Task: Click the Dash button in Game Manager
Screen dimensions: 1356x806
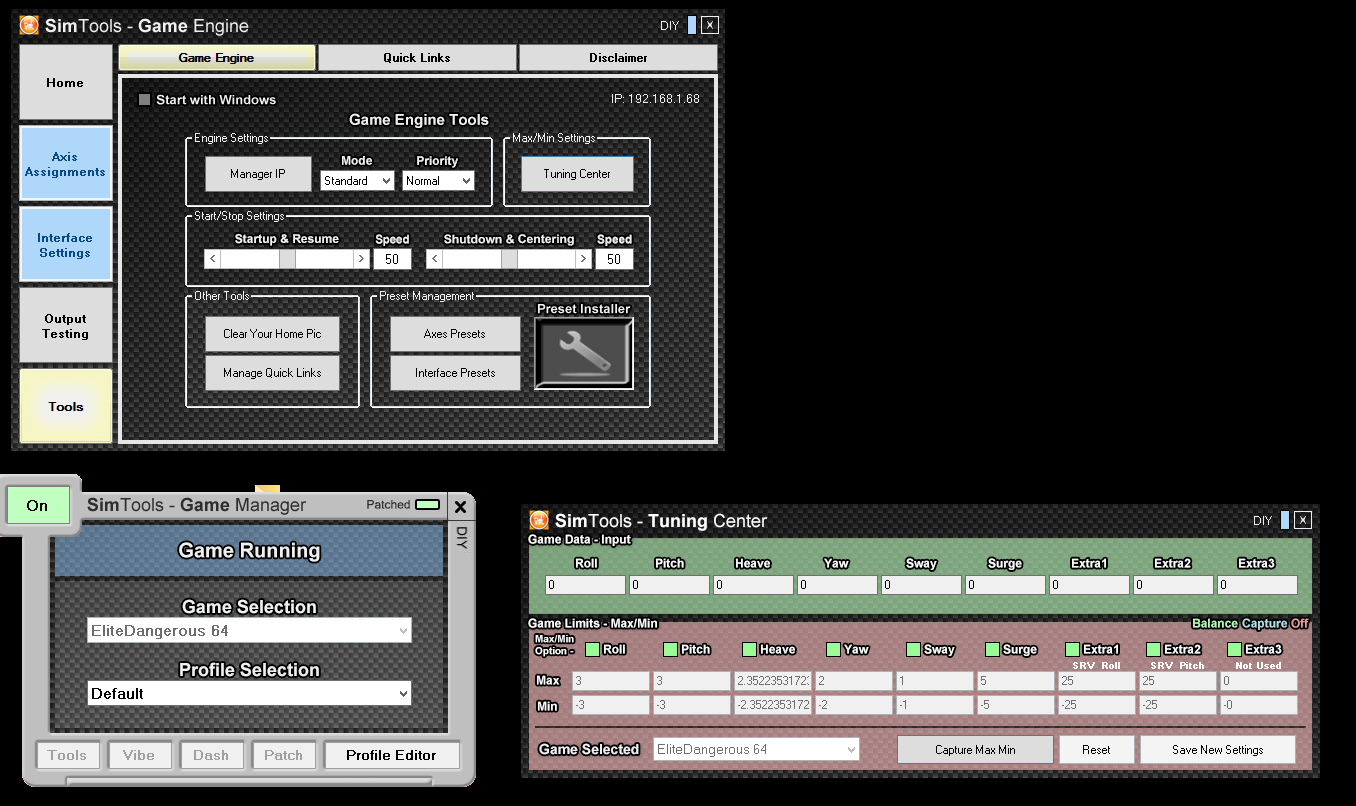Action: [x=212, y=755]
